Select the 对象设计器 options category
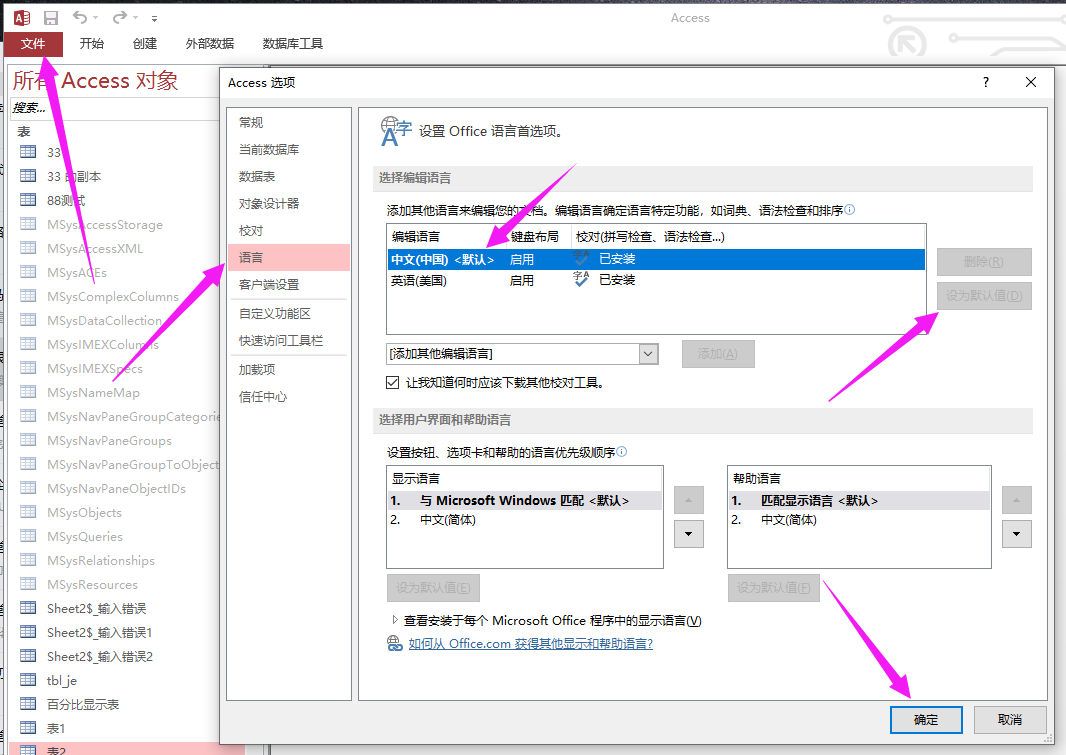The height and width of the screenshot is (755, 1066). [x=288, y=204]
